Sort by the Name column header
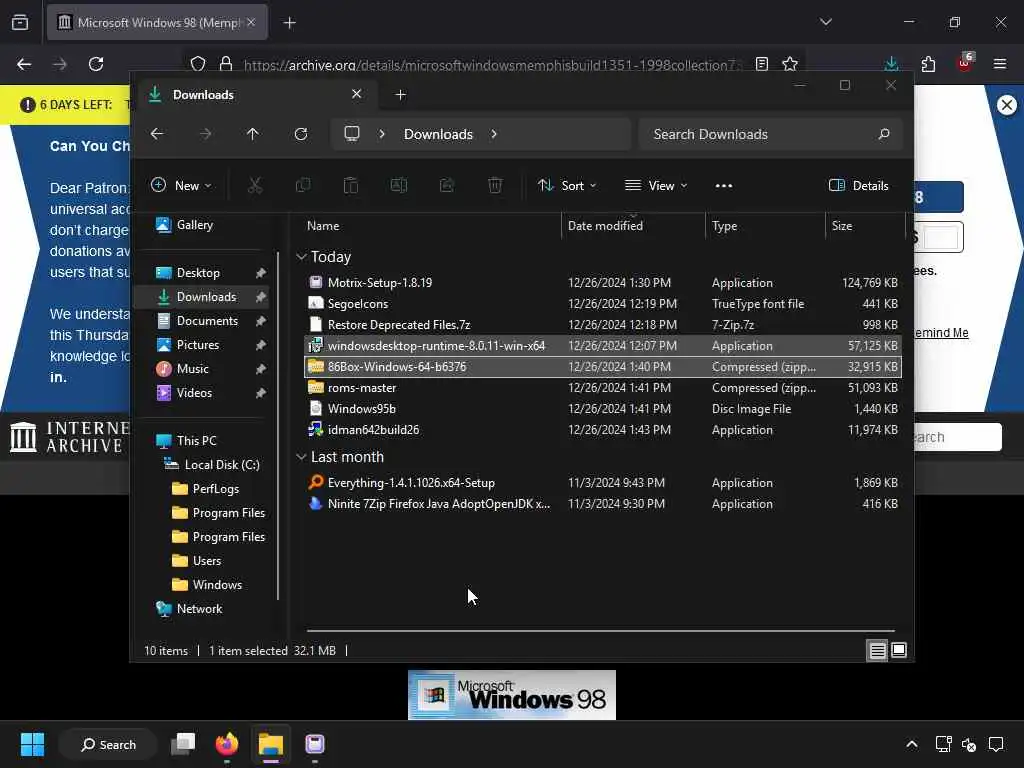This screenshot has width=1024, height=768. [x=431, y=225]
